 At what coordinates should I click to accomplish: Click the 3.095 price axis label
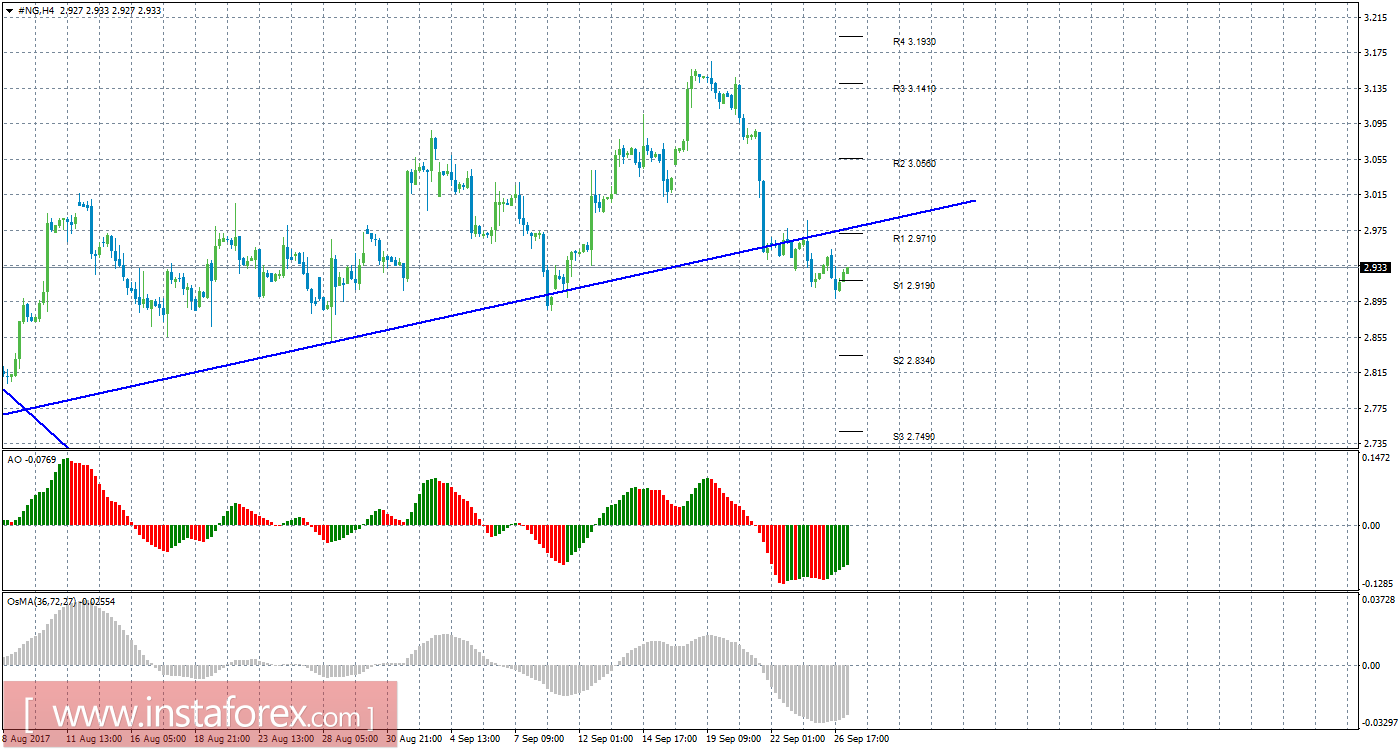pyautogui.click(x=1375, y=124)
